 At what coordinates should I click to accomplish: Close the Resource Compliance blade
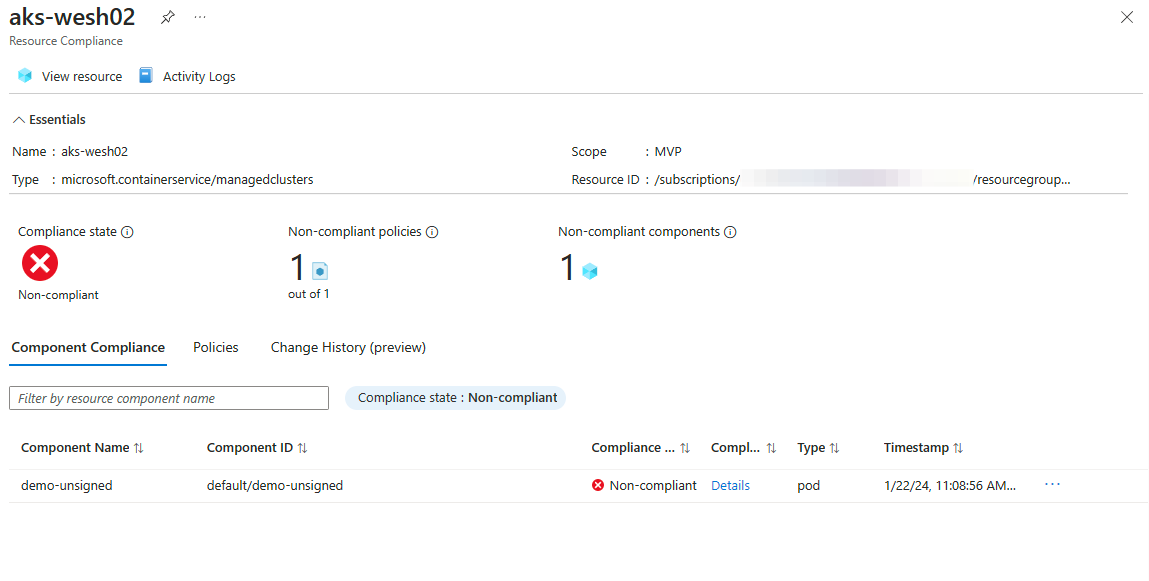[1127, 17]
